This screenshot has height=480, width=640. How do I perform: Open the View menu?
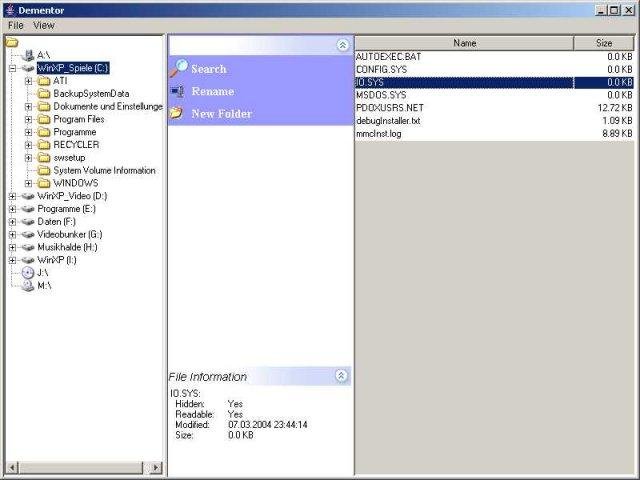(44, 25)
